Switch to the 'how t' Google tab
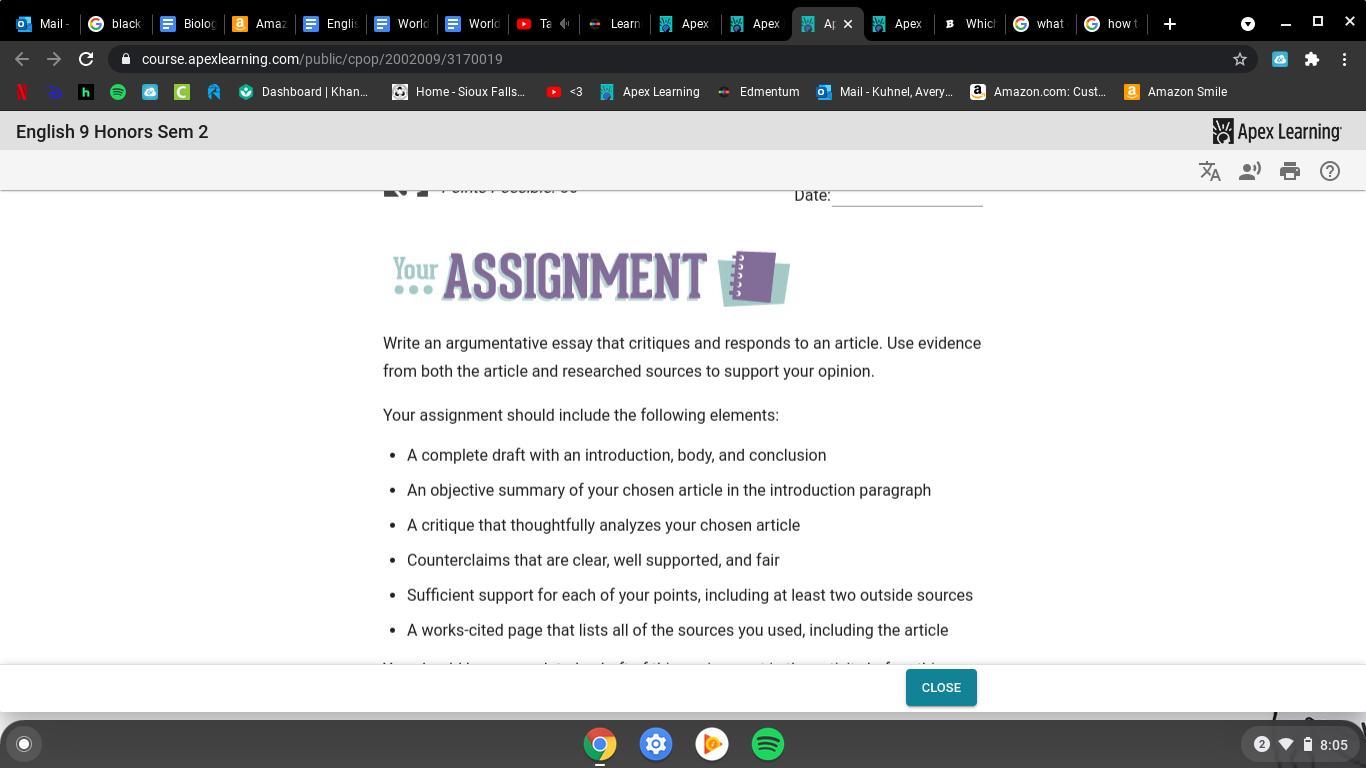1366x768 pixels. tap(1112, 24)
